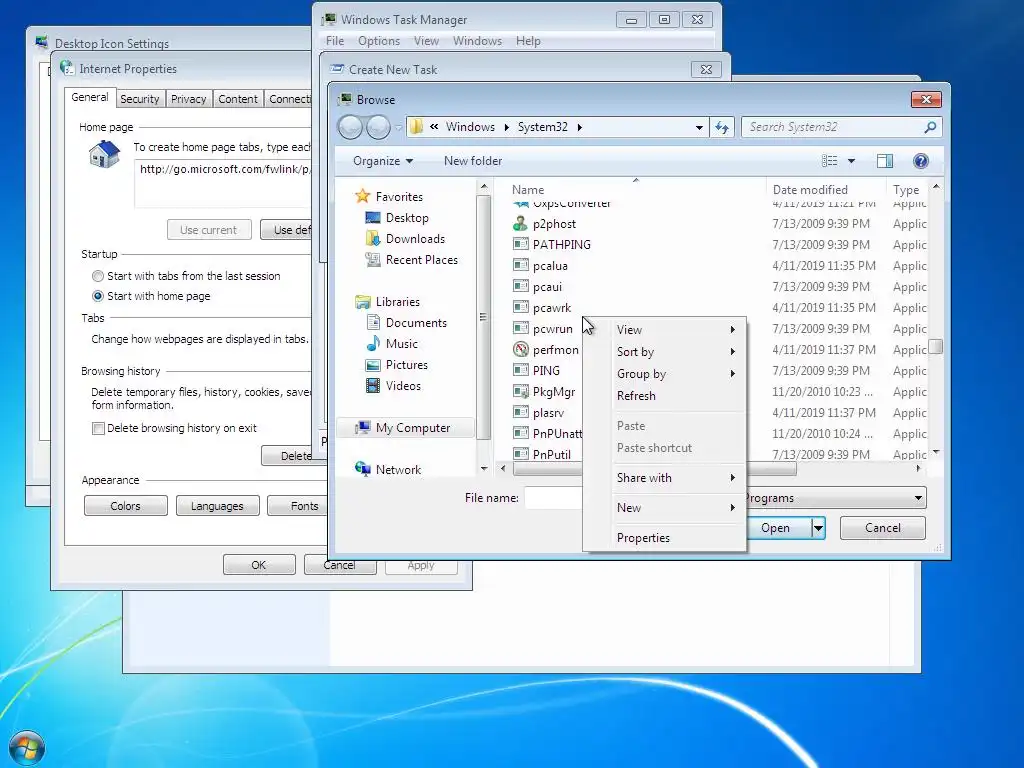Click the refresh icon beside the address bar
Viewport: 1024px width, 768px height.
click(x=722, y=127)
